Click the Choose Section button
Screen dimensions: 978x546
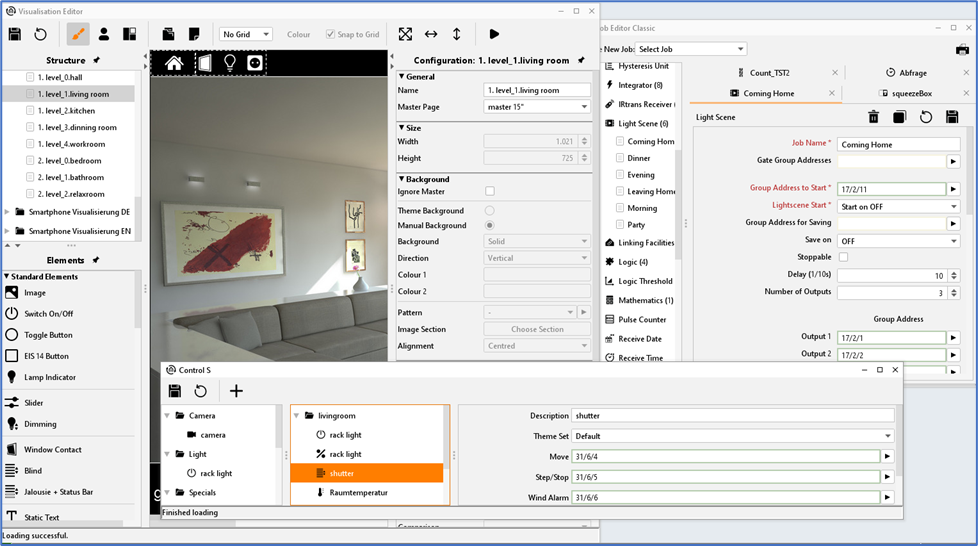click(537, 329)
